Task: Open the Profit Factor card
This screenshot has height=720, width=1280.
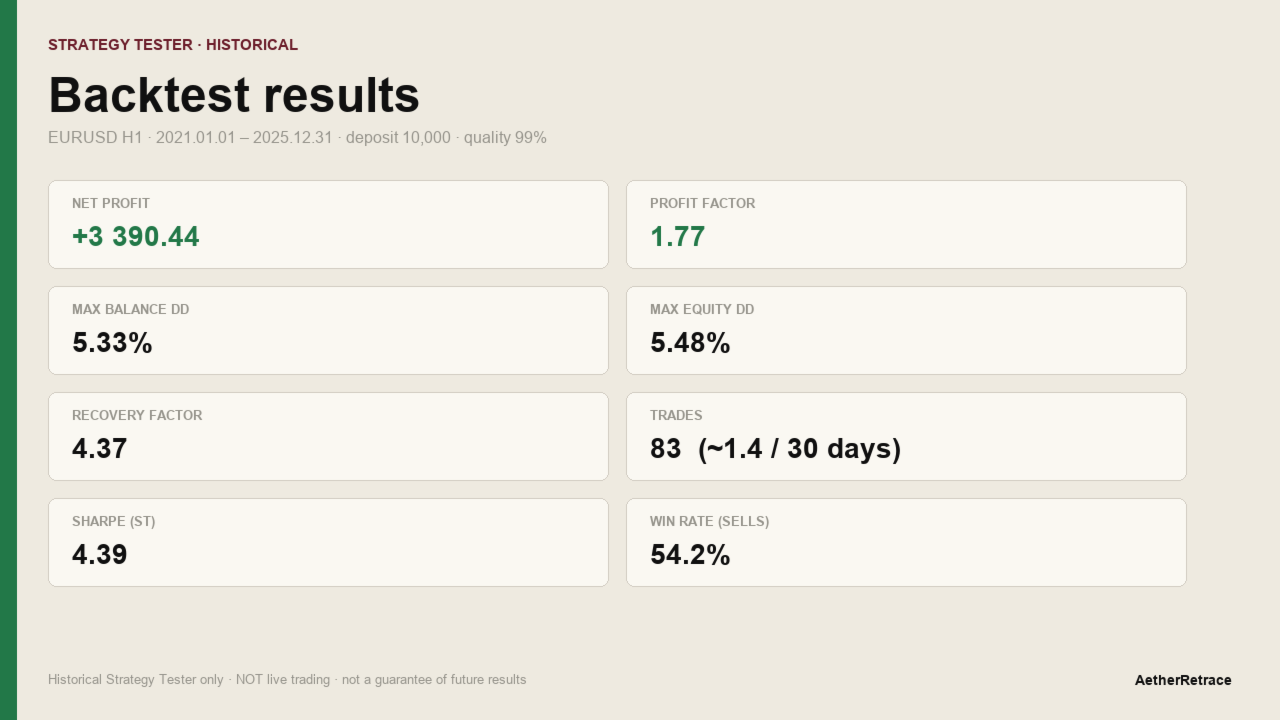Action: (x=906, y=225)
